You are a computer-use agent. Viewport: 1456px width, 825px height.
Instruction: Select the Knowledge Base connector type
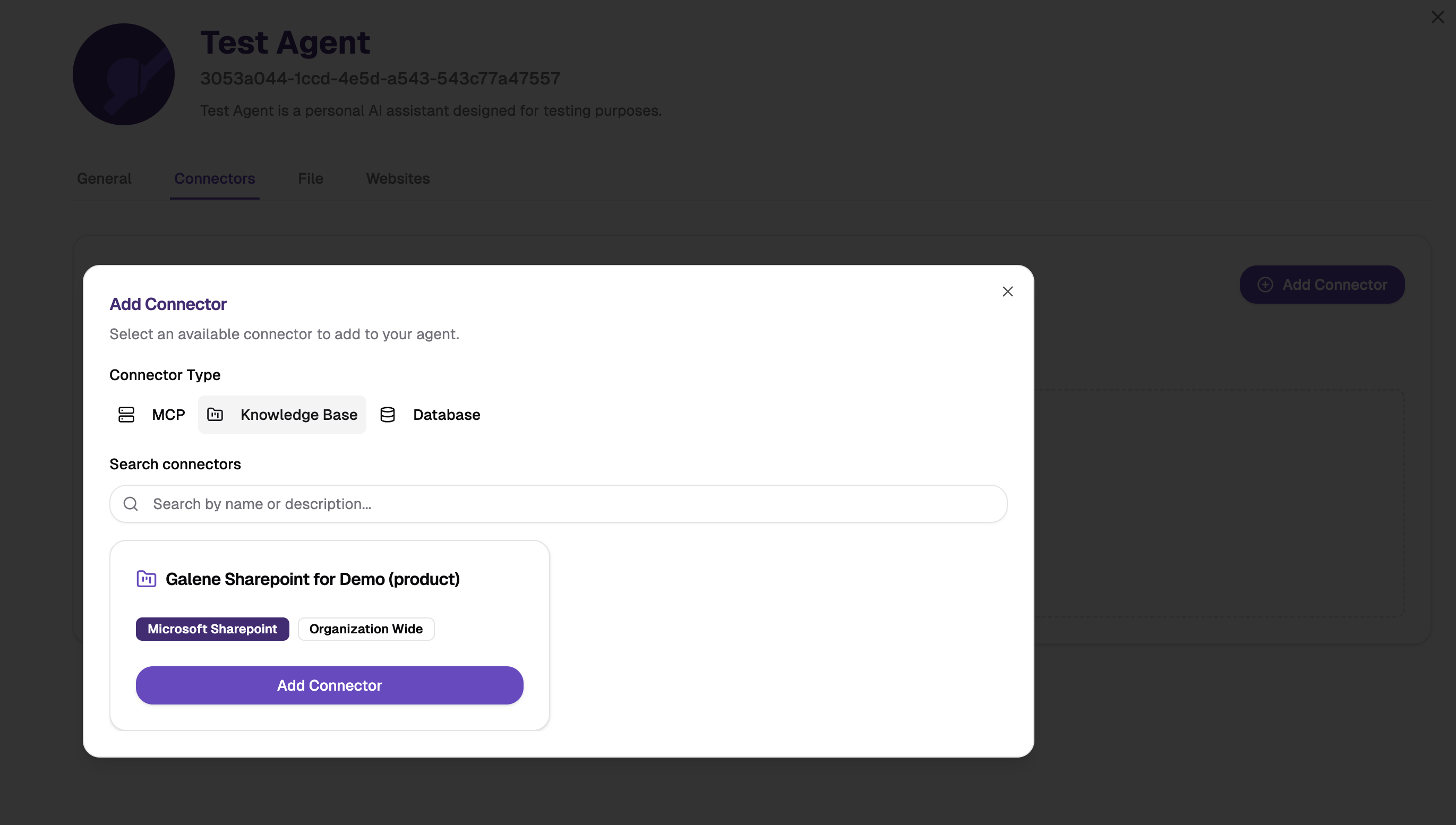[281, 415]
